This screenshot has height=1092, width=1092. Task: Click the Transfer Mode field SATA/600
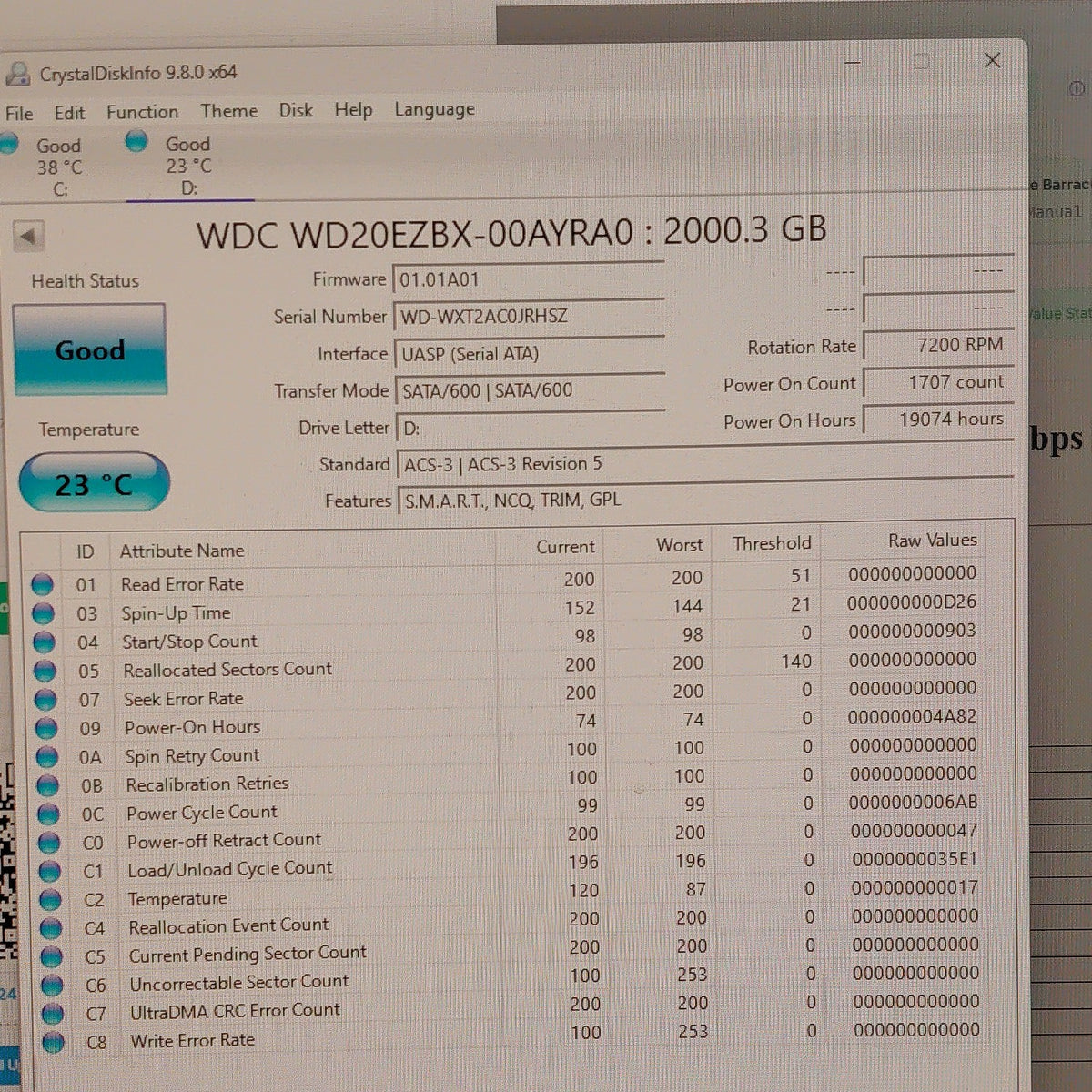pyautogui.click(x=530, y=390)
